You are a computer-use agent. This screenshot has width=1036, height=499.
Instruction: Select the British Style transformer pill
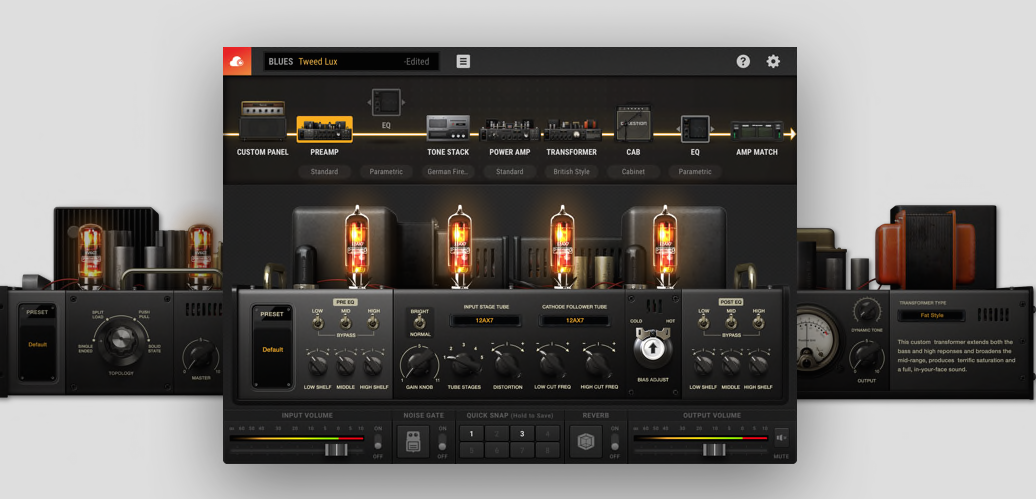(572, 172)
